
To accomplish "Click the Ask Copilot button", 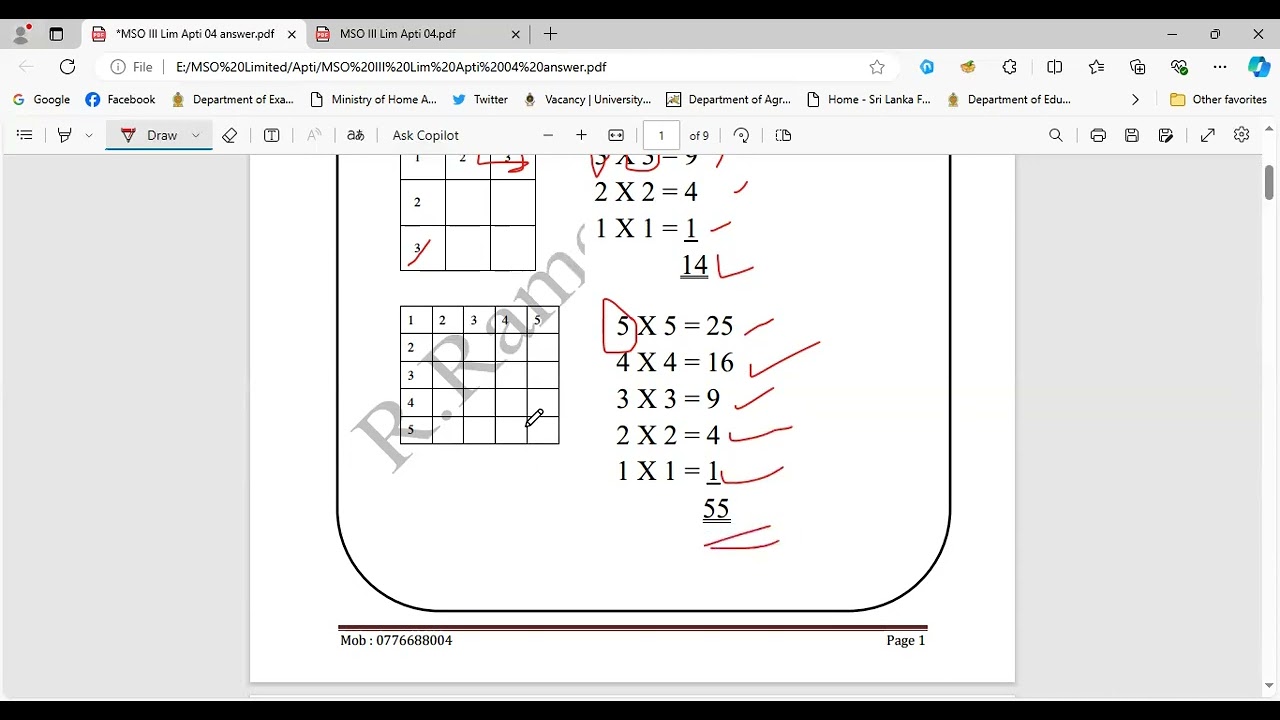I will (x=426, y=135).
